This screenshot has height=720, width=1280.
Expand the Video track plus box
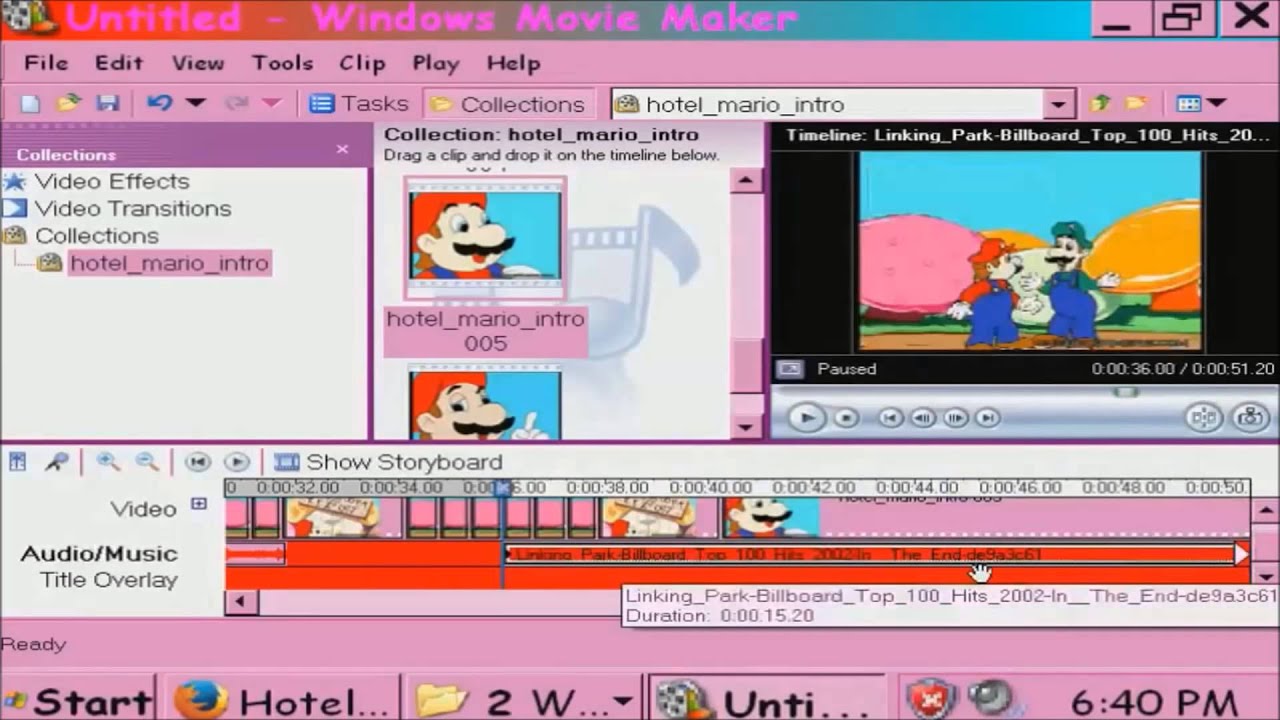pos(198,504)
